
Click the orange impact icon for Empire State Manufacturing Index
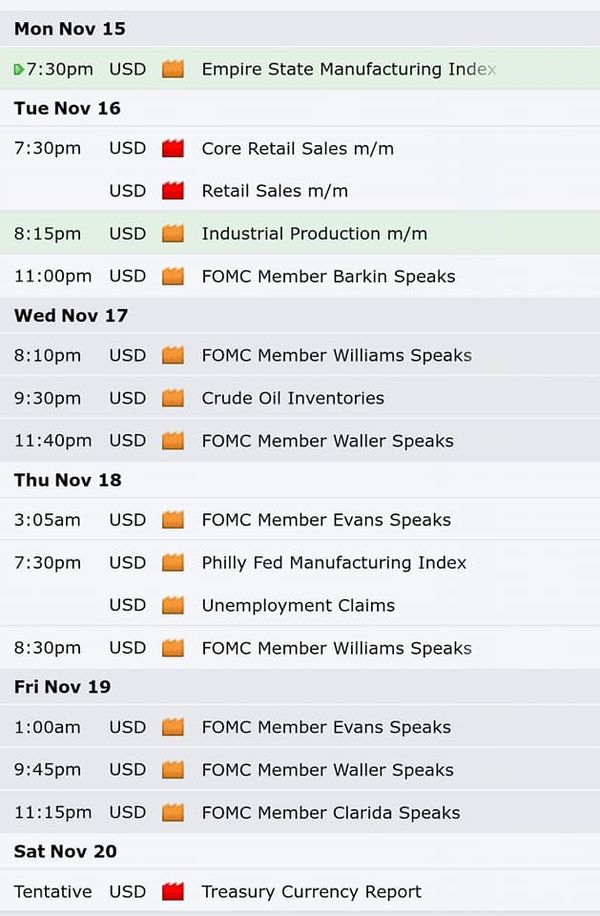point(173,69)
